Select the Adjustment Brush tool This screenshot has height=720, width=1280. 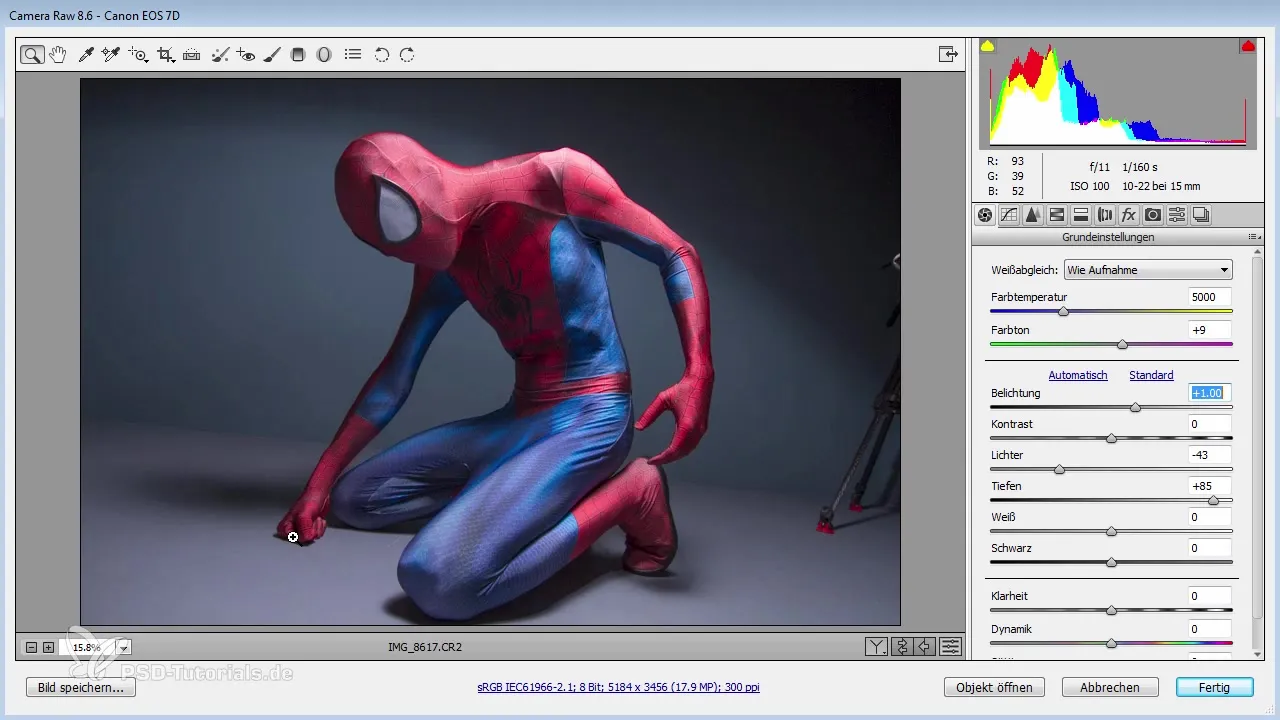272,55
